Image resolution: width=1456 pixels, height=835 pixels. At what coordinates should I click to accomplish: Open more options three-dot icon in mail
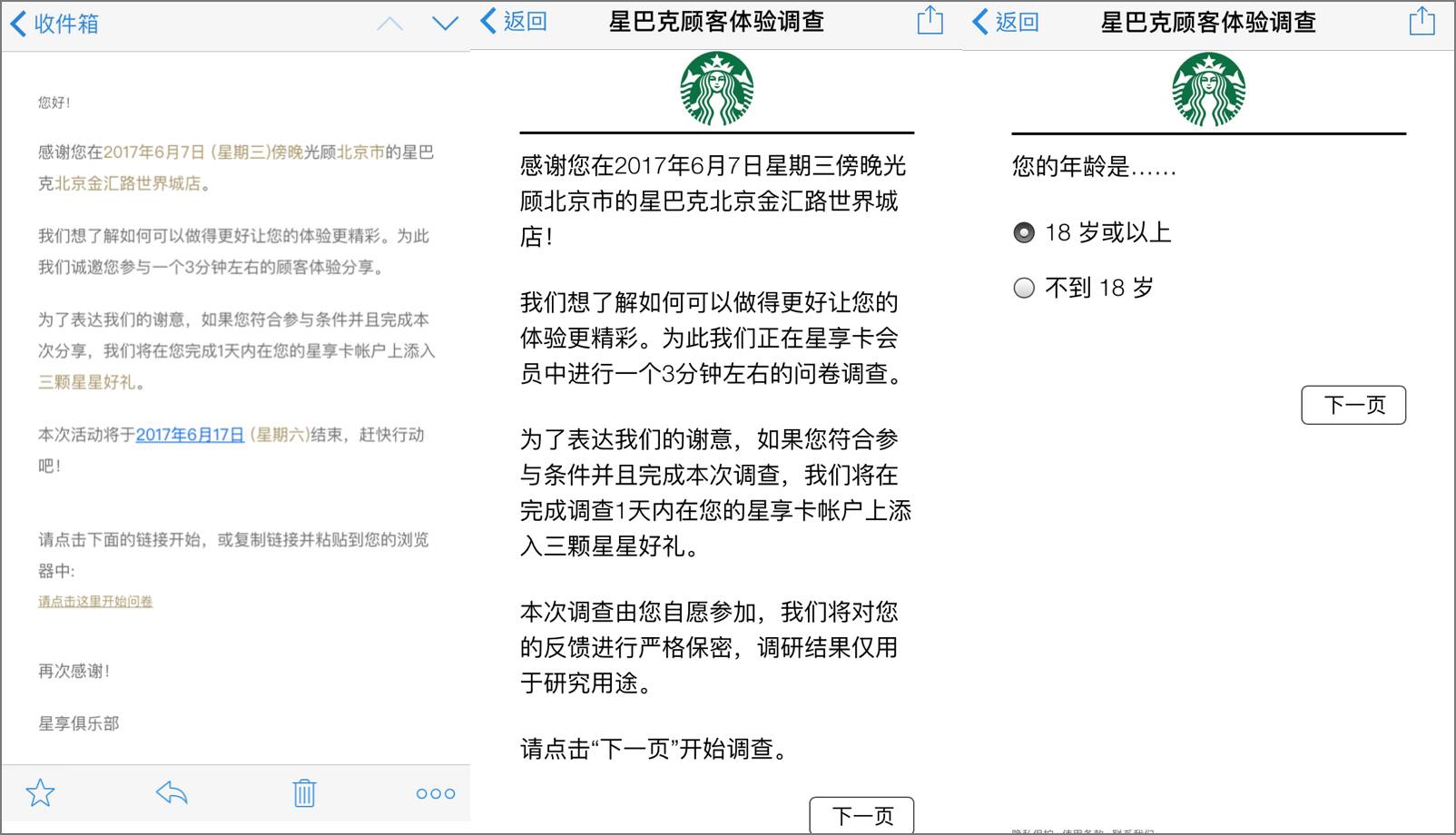point(436,794)
